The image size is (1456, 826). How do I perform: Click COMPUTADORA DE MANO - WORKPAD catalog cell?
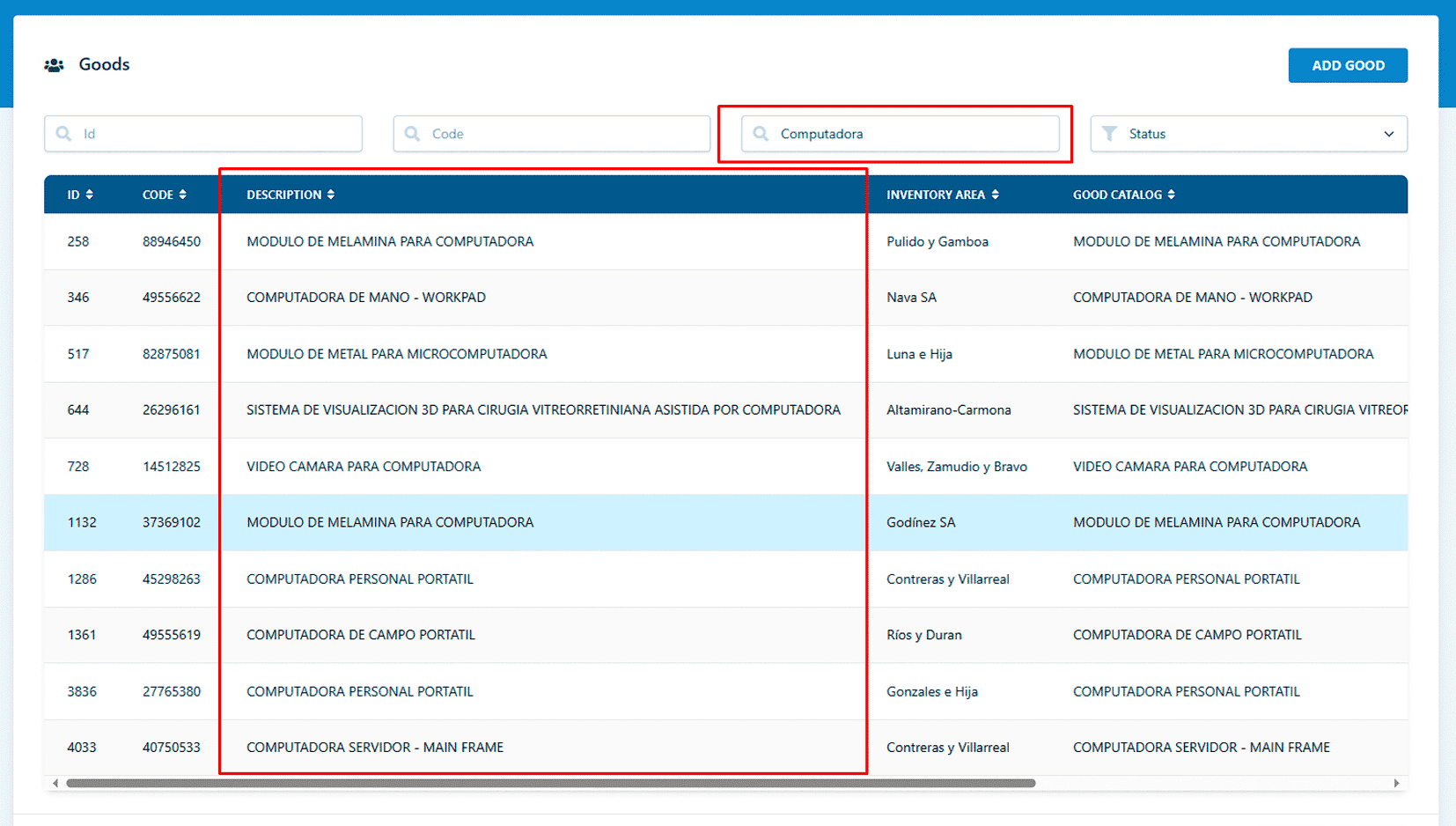tap(1193, 298)
